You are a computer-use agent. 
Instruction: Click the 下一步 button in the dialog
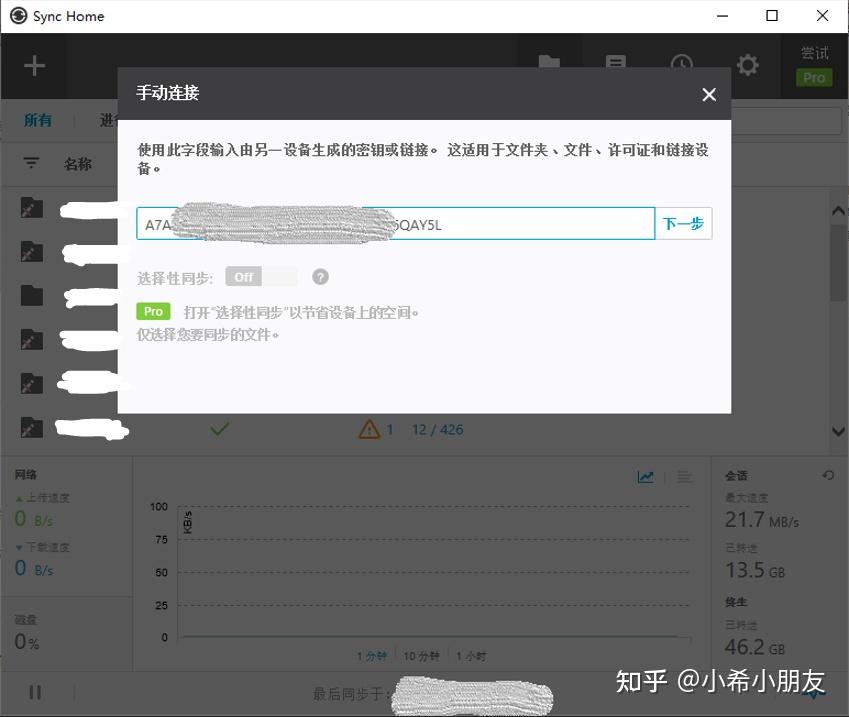(684, 223)
